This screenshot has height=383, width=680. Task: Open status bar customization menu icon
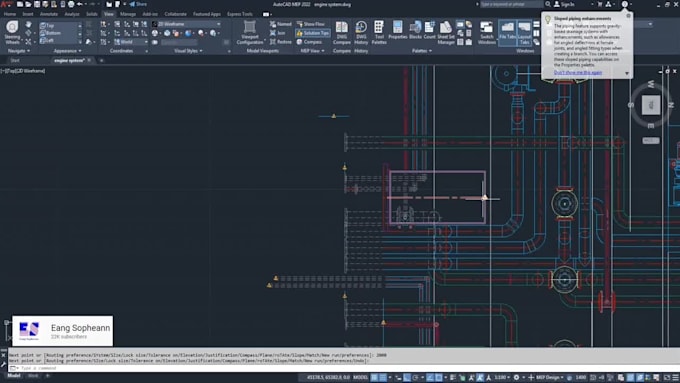[675, 377]
